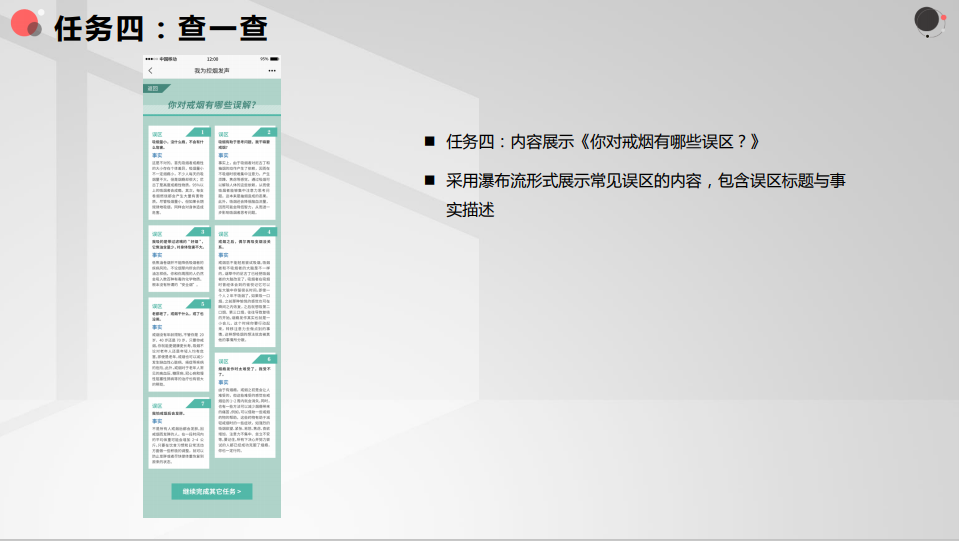This screenshot has width=959, height=541.
Task: Open misconception card number 7
Action: [179, 433]
